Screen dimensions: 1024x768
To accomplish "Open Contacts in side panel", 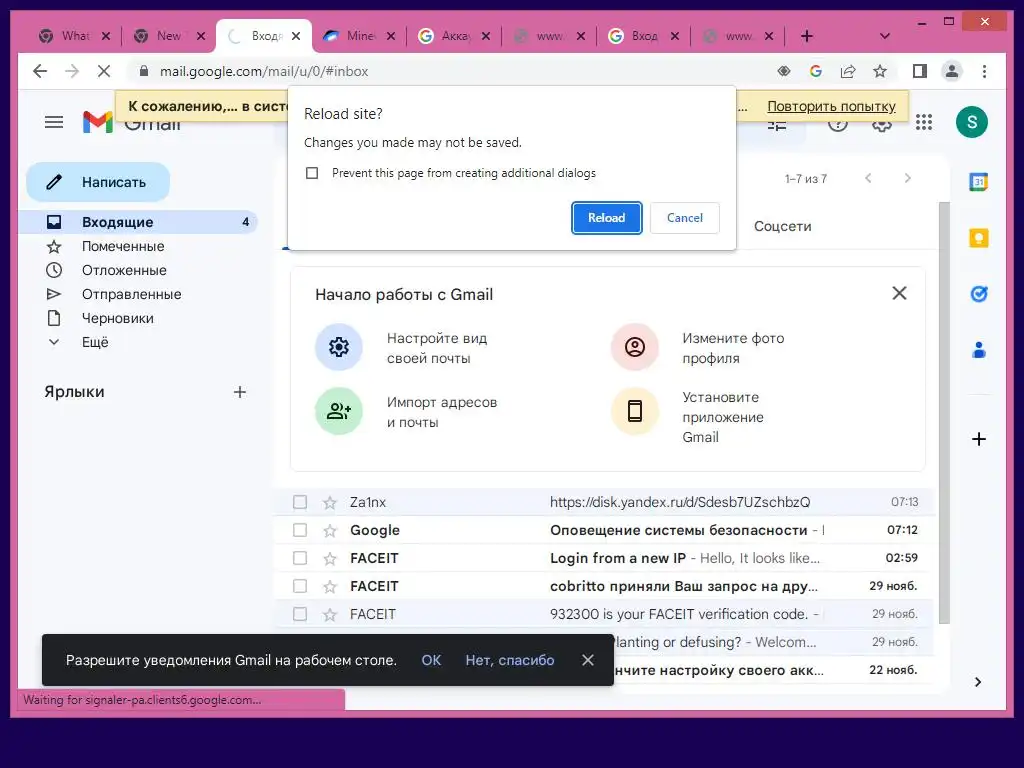I will (x=978, y=351).
